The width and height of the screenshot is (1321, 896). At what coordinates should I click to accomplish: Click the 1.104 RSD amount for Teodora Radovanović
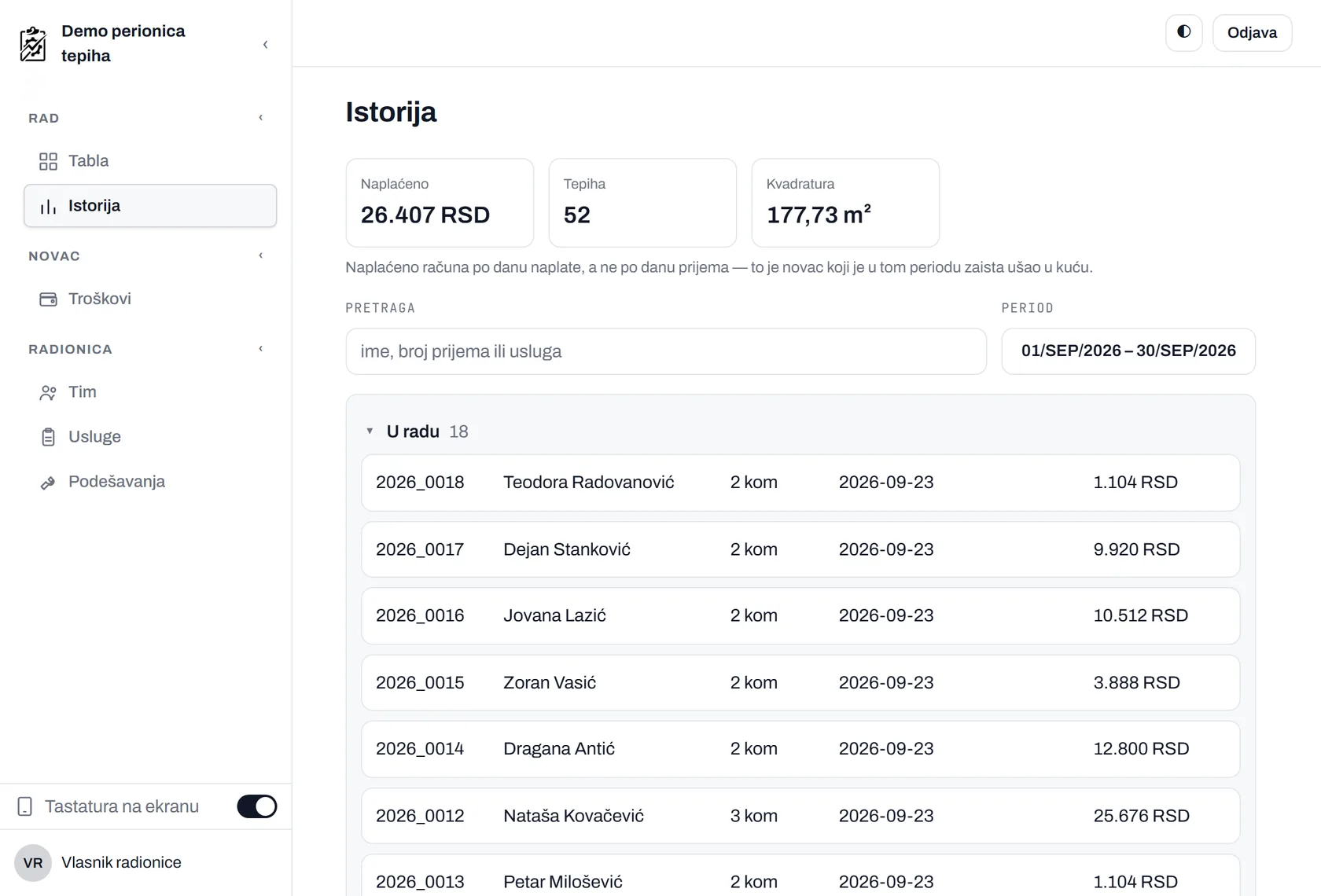tap(1135, 483)
